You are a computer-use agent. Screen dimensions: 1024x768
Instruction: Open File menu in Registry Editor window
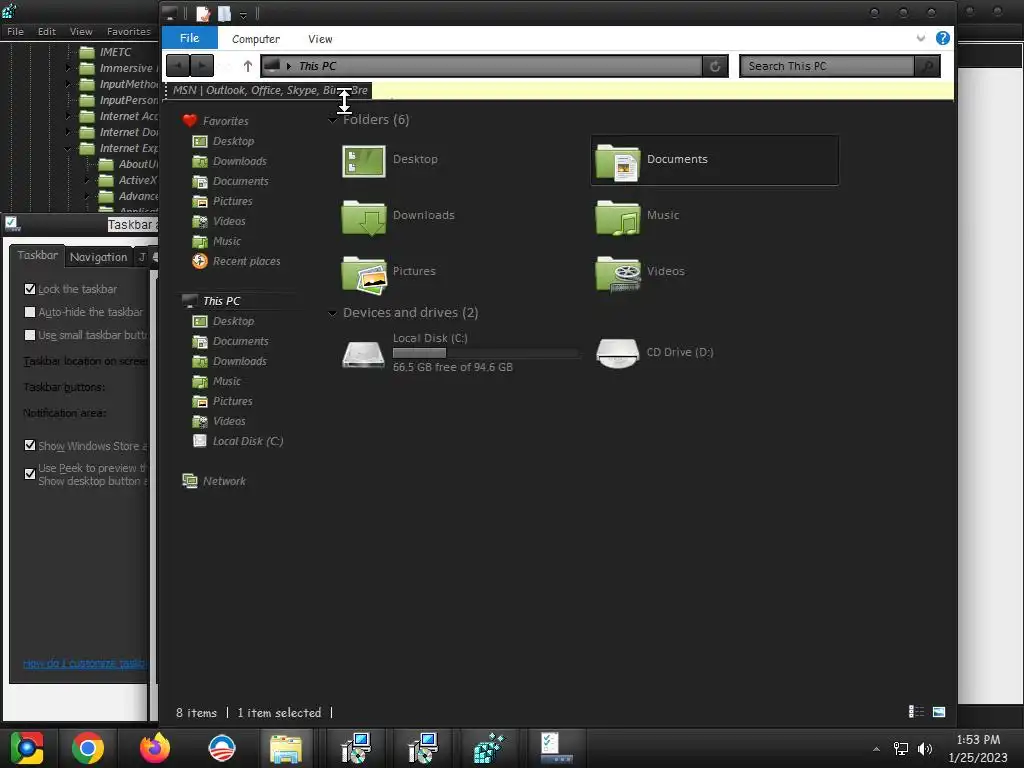pos(15,31)
